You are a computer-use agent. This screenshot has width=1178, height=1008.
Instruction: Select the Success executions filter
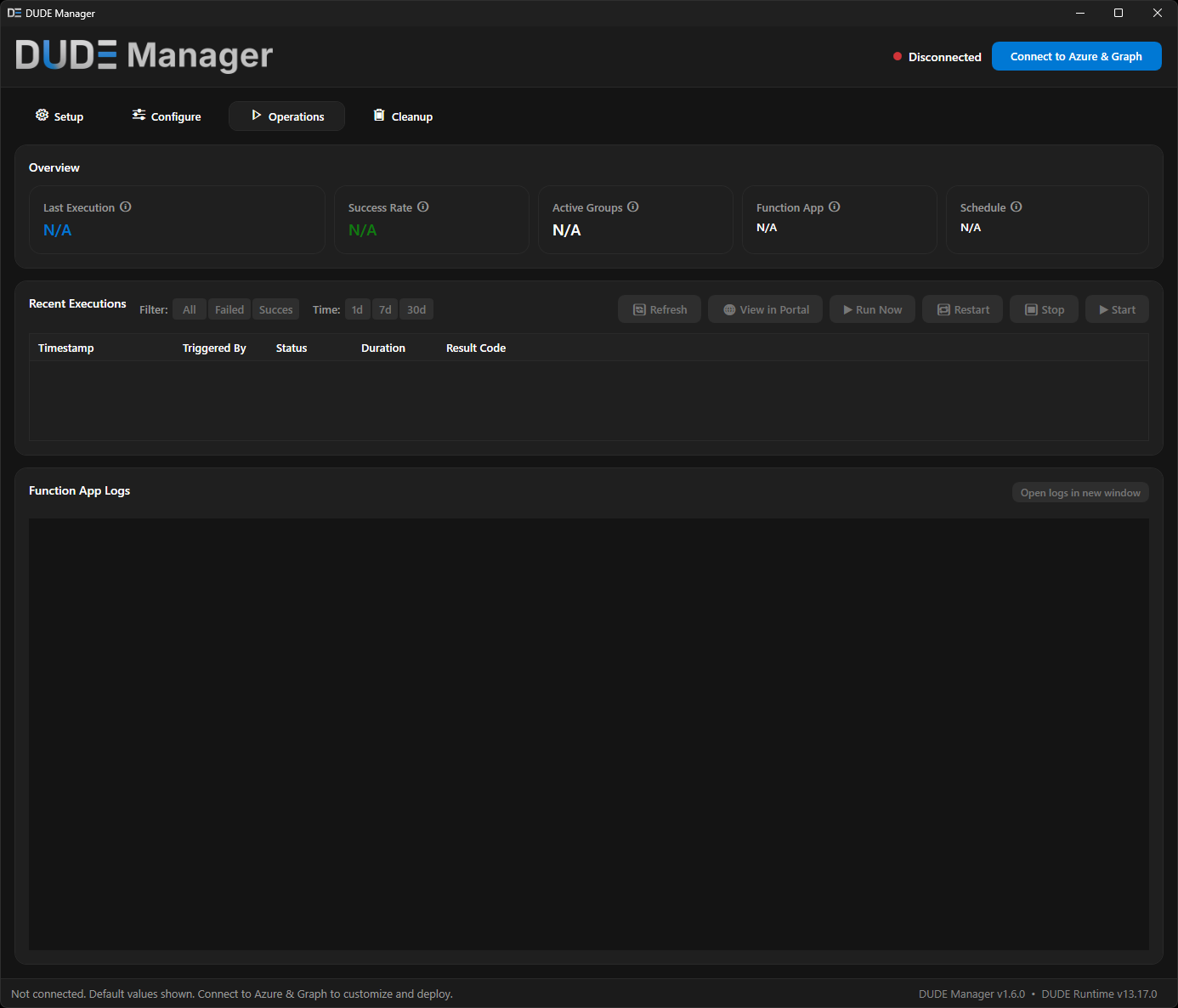click(275, 309)
